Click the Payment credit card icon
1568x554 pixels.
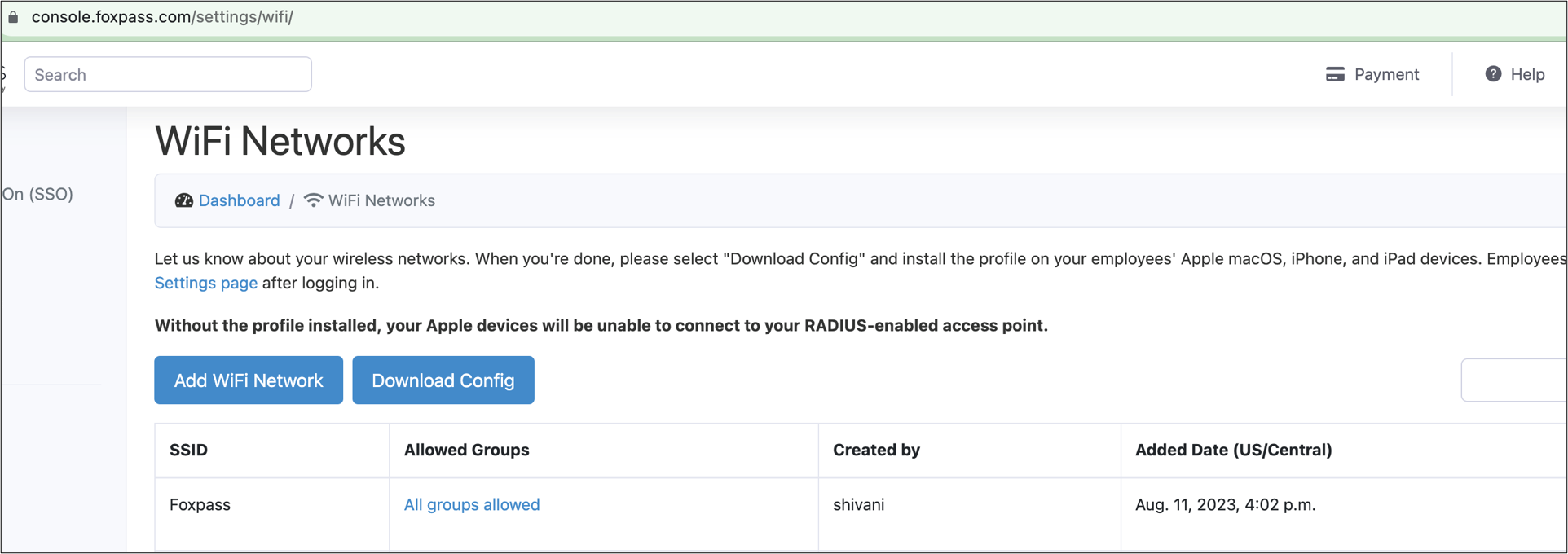click(x=1335, y=74)
